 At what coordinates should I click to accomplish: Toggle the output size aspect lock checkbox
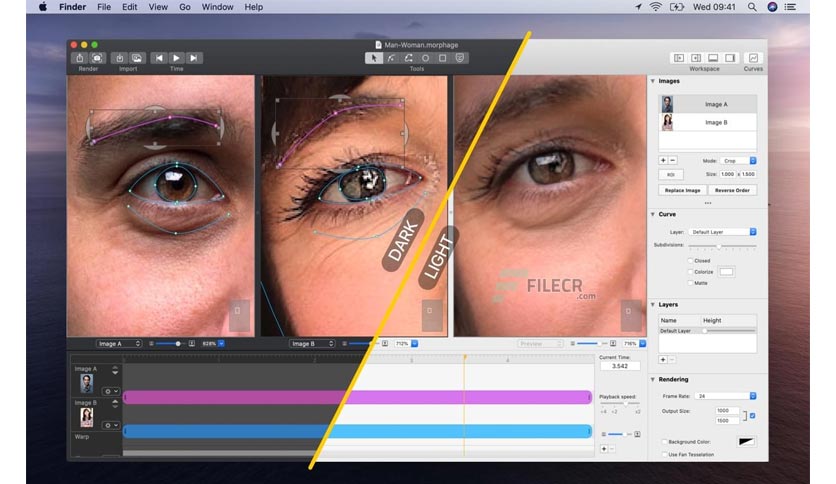click(752, 415)
